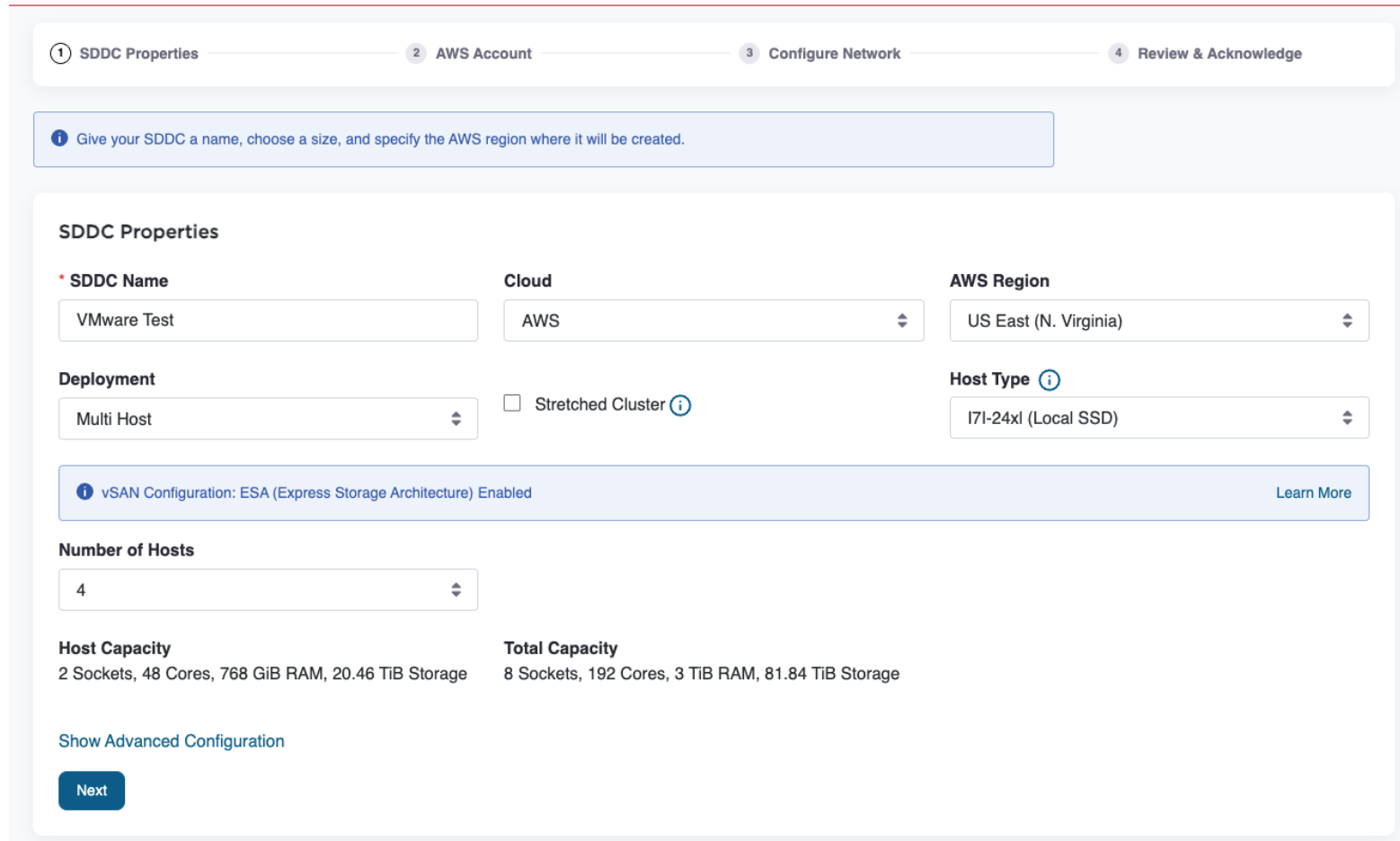
Task: Click the info icon in vSAN Configuration banner
Action: point(84,491)
